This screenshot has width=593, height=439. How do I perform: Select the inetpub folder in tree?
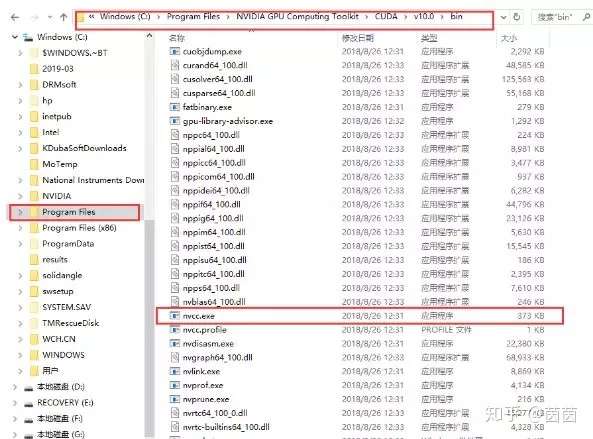click(x=57, y=116)
